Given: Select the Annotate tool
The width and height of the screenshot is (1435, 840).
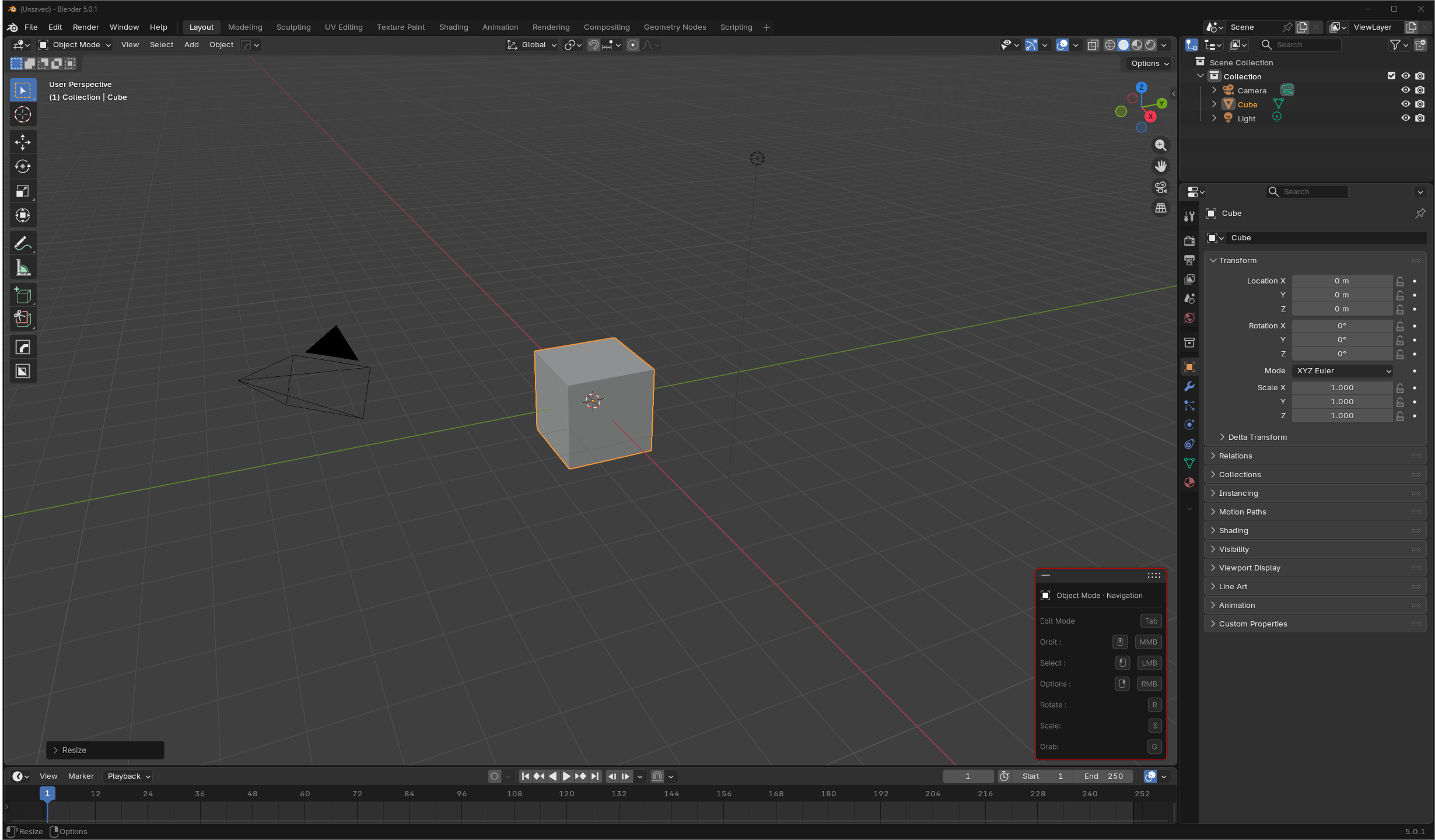Looking at the screenshot, I should point(23,243).
